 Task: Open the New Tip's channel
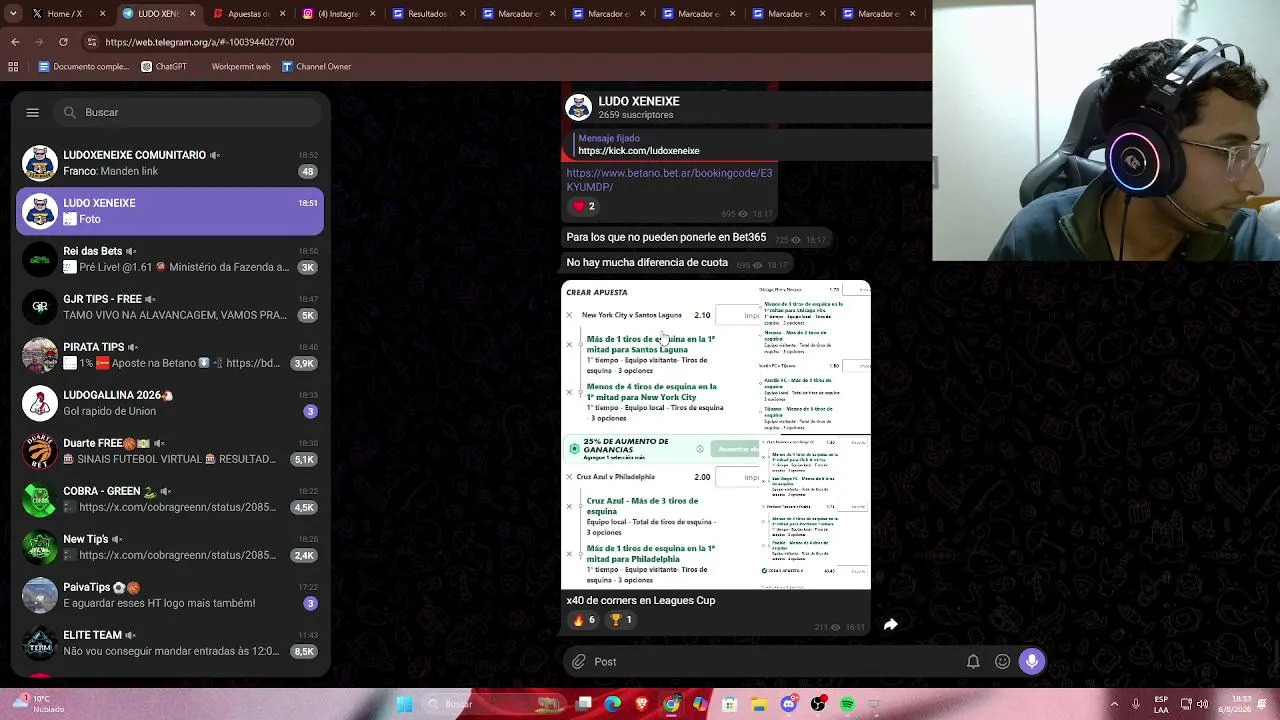(x=170, y=547)
